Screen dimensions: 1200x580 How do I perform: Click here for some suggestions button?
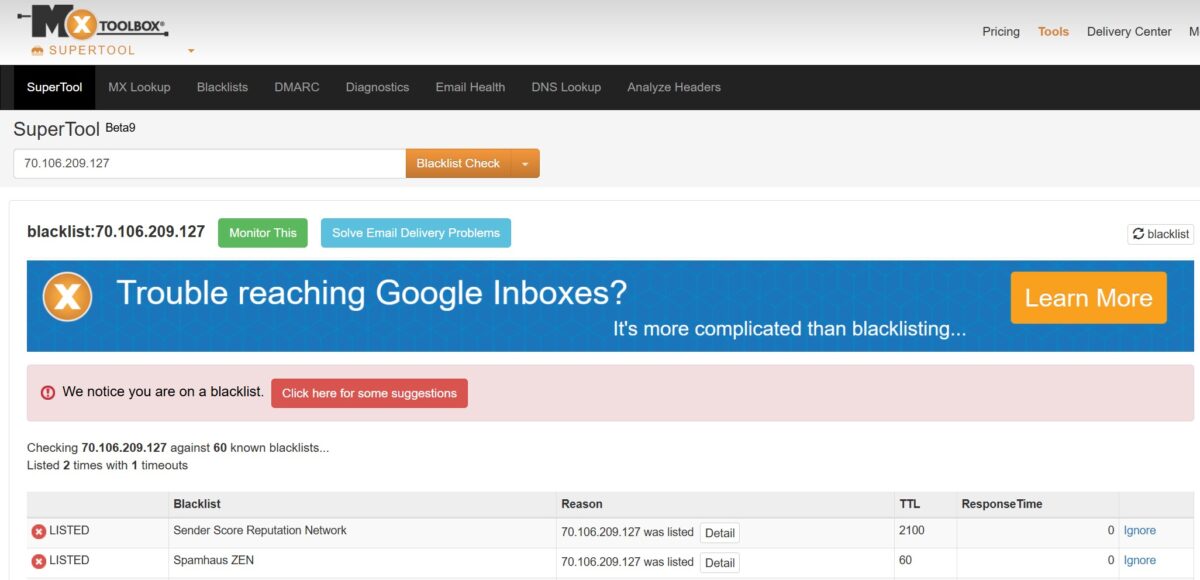(369, 393)
